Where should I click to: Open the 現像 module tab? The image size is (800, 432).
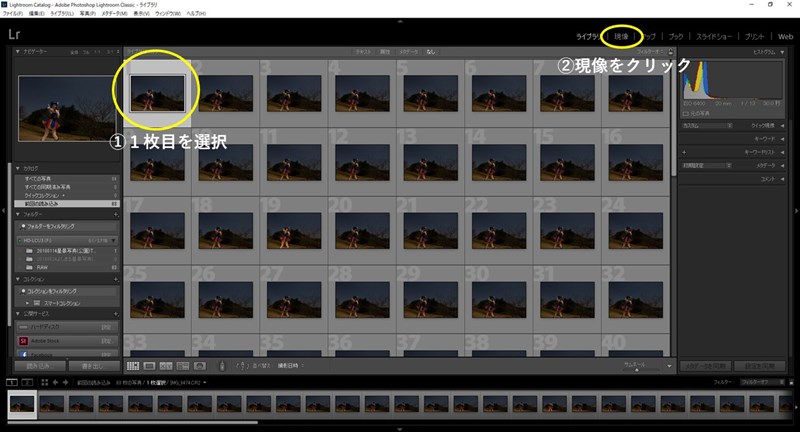click(x=621, y=37)
